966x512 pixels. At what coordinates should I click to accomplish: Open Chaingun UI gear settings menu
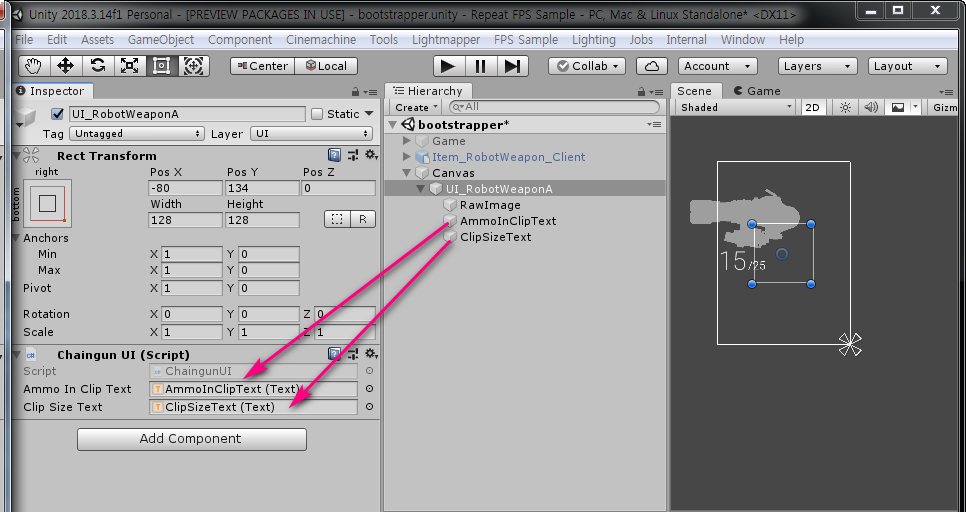pyautogui.click(x=371, y=354)
